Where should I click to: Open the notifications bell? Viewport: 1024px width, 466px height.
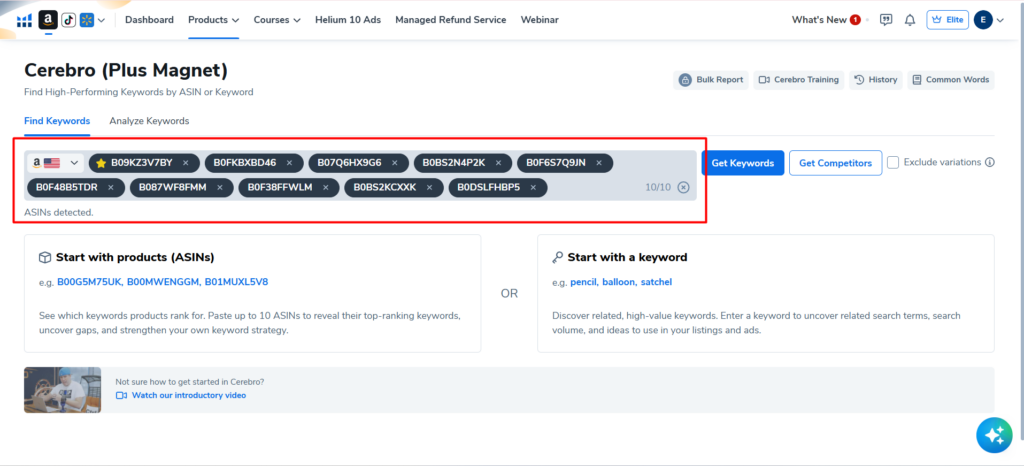[910, 20]
